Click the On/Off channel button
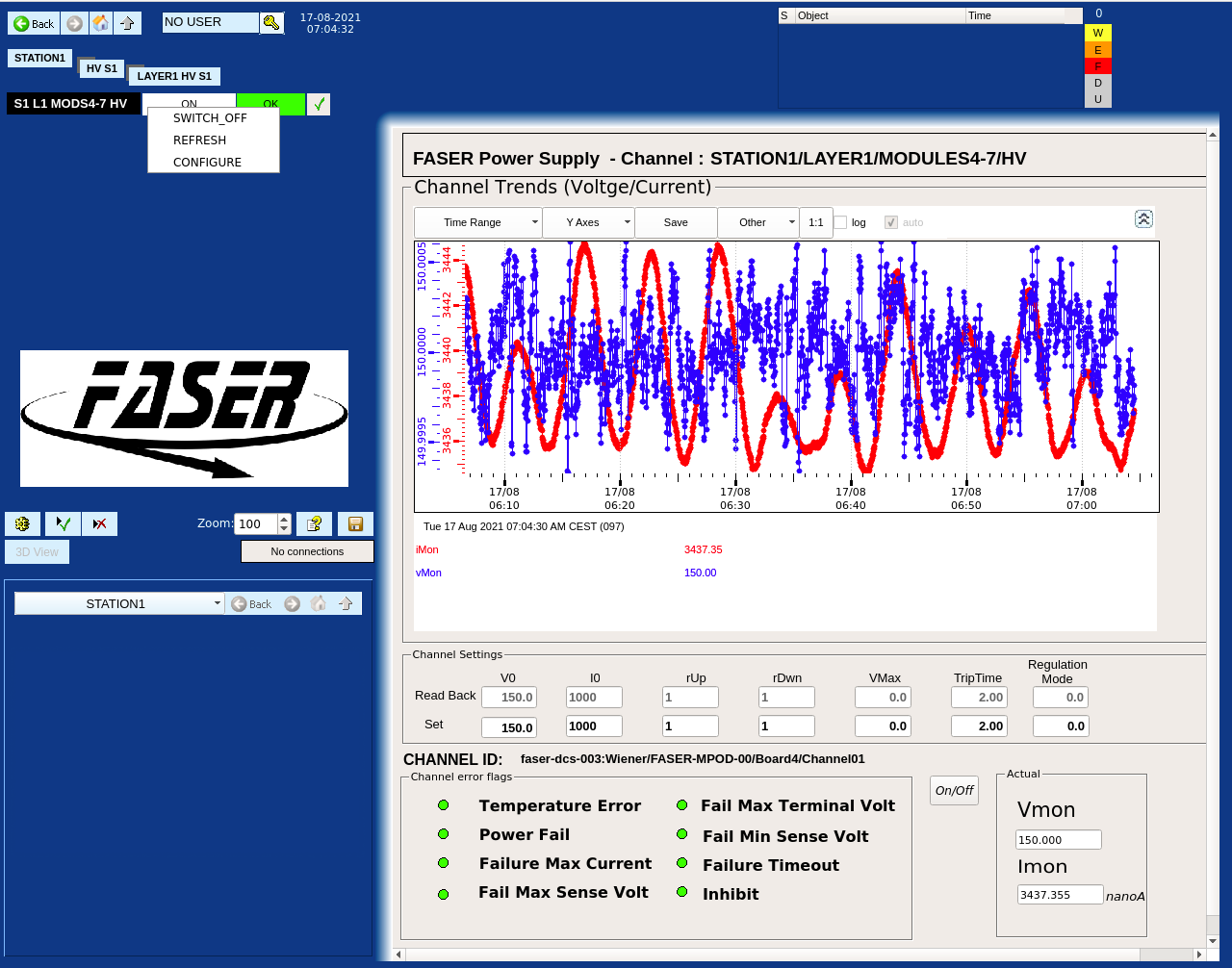Screen dimensions: 1232x968 (954, 790)
